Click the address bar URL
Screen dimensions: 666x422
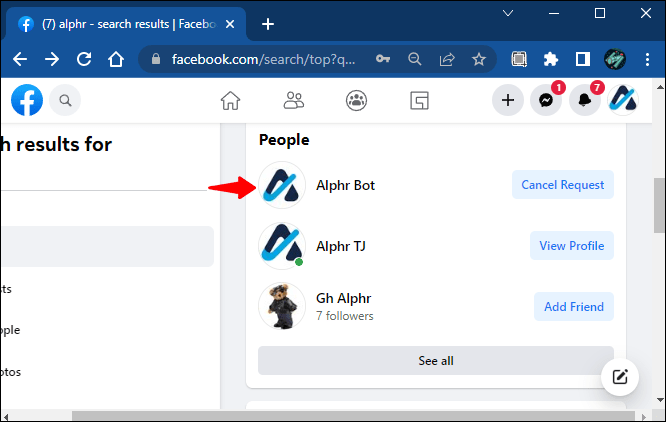(263, 59)
